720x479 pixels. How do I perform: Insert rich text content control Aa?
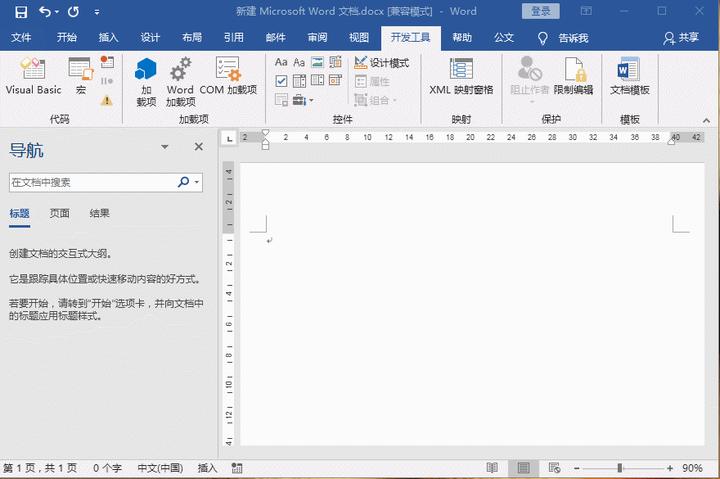point(281,62)
